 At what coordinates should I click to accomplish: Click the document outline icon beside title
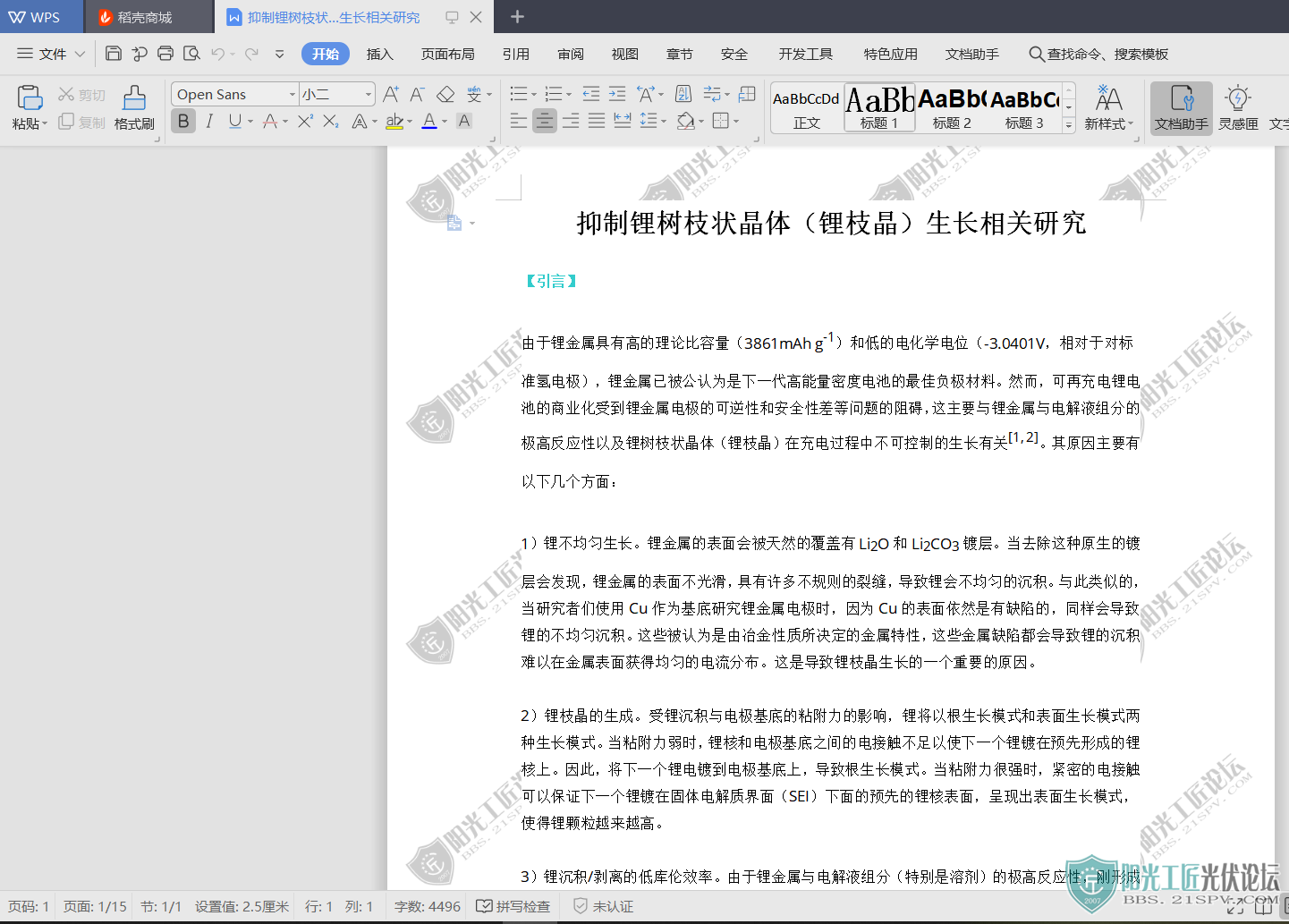(x=454, y=224)
